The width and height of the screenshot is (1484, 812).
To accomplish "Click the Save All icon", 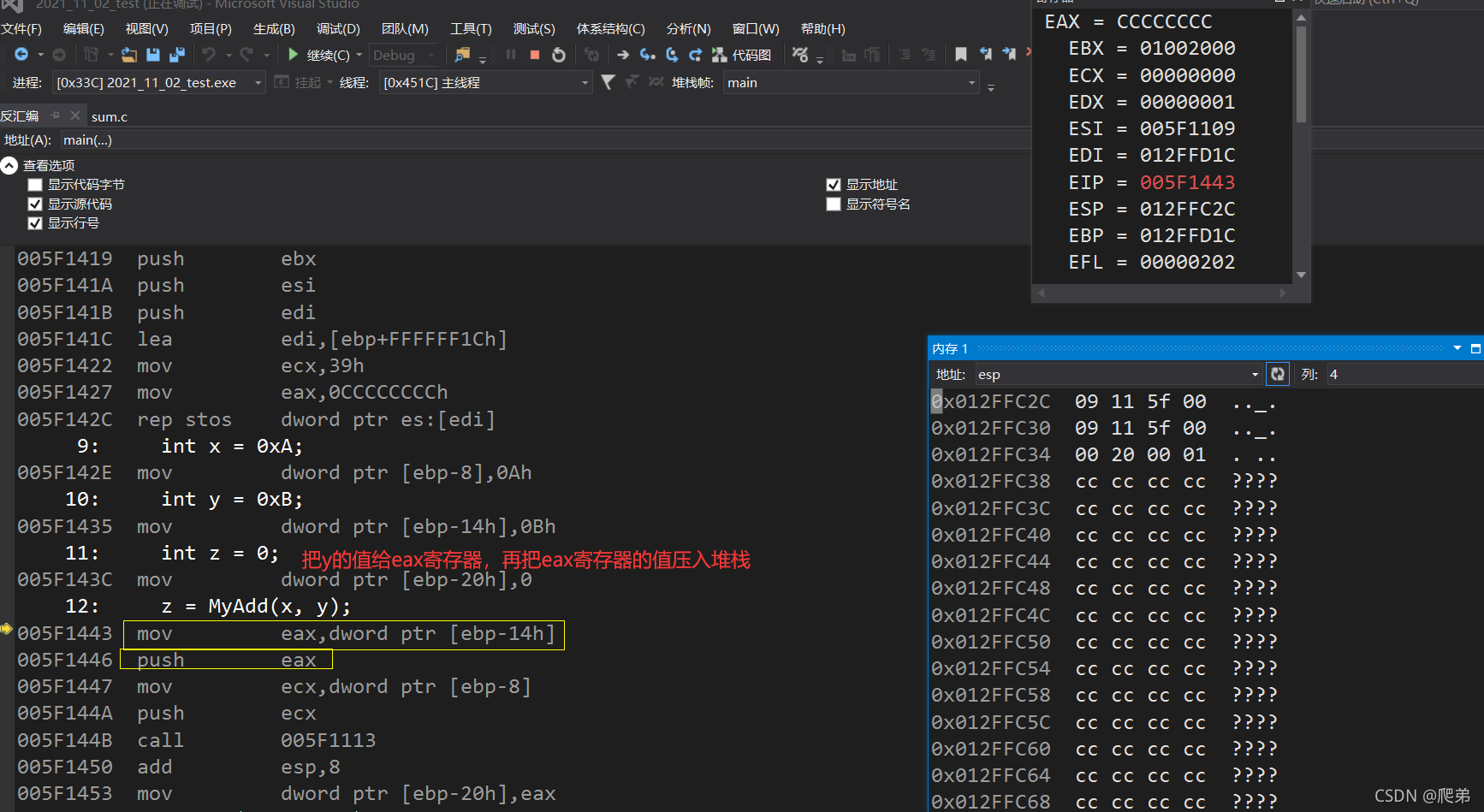I will (x=177, y=55).
